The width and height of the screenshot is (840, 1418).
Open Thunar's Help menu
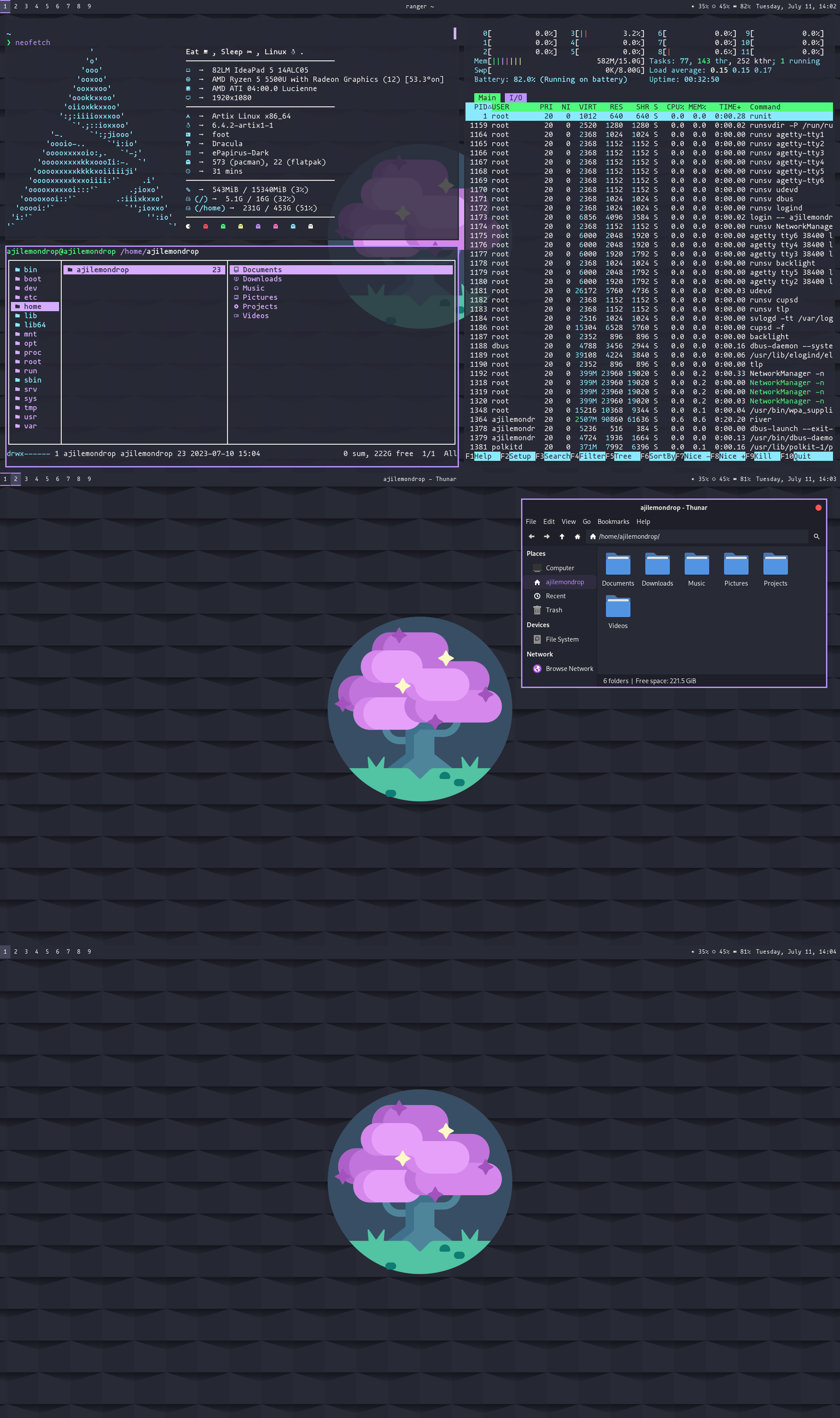(643, 521)
